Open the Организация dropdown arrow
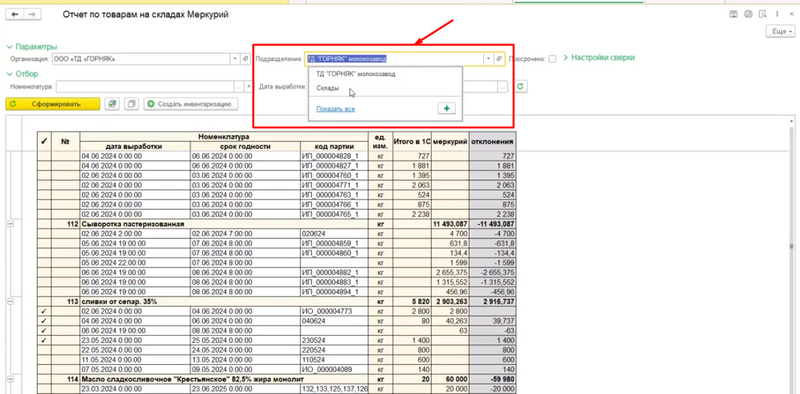 [x=235, y=59]
